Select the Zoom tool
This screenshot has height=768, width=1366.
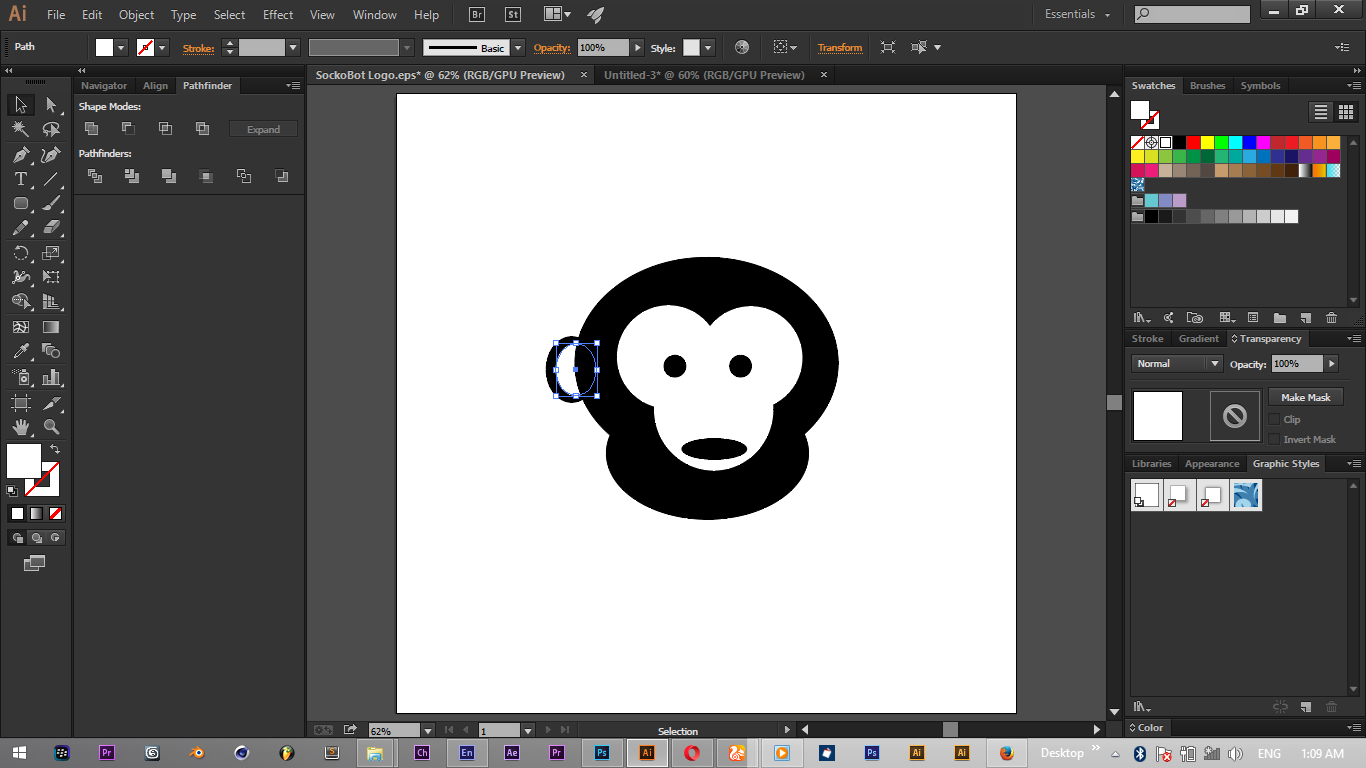tap(51, 427)
